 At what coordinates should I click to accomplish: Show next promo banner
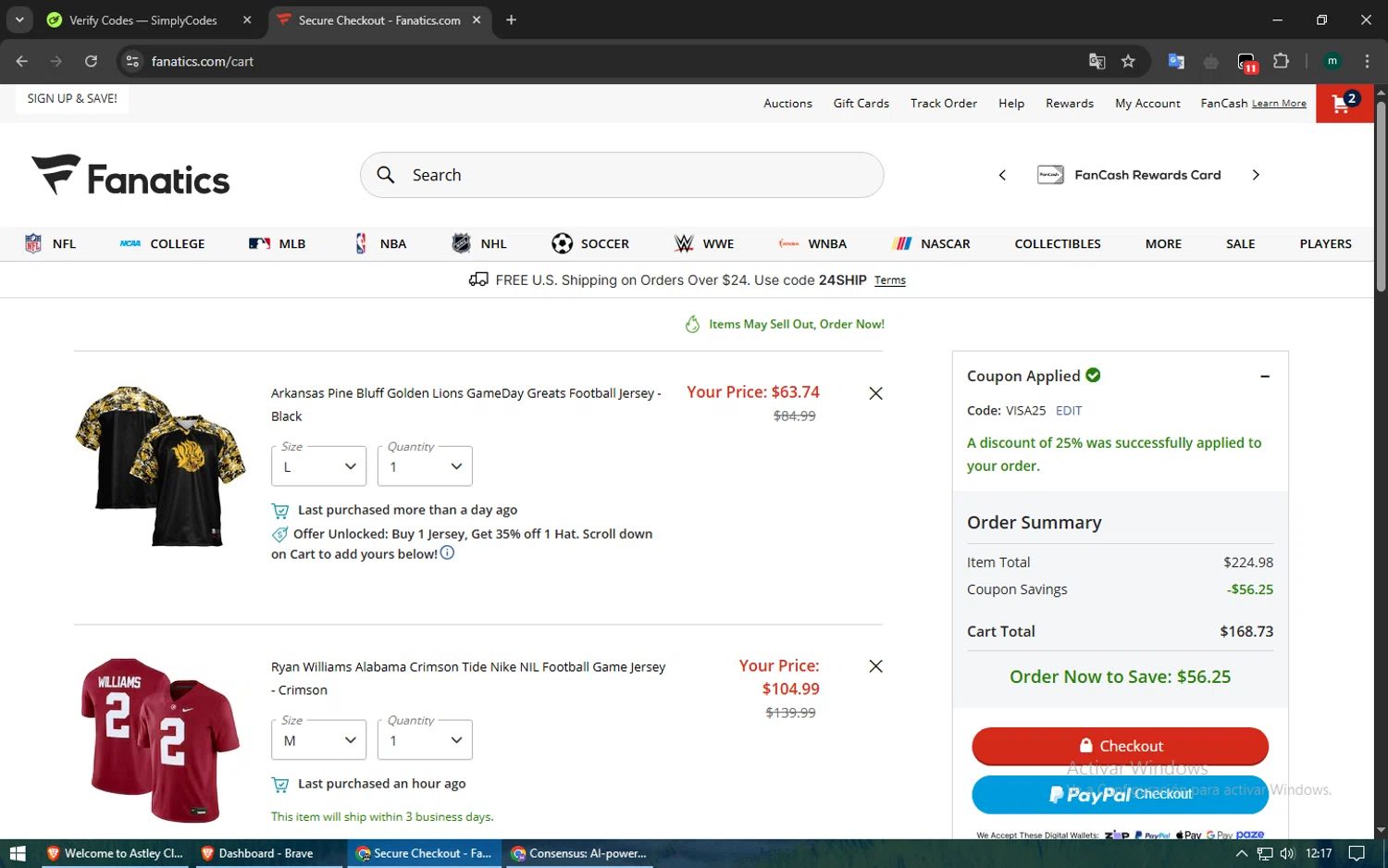point(1256,175)
